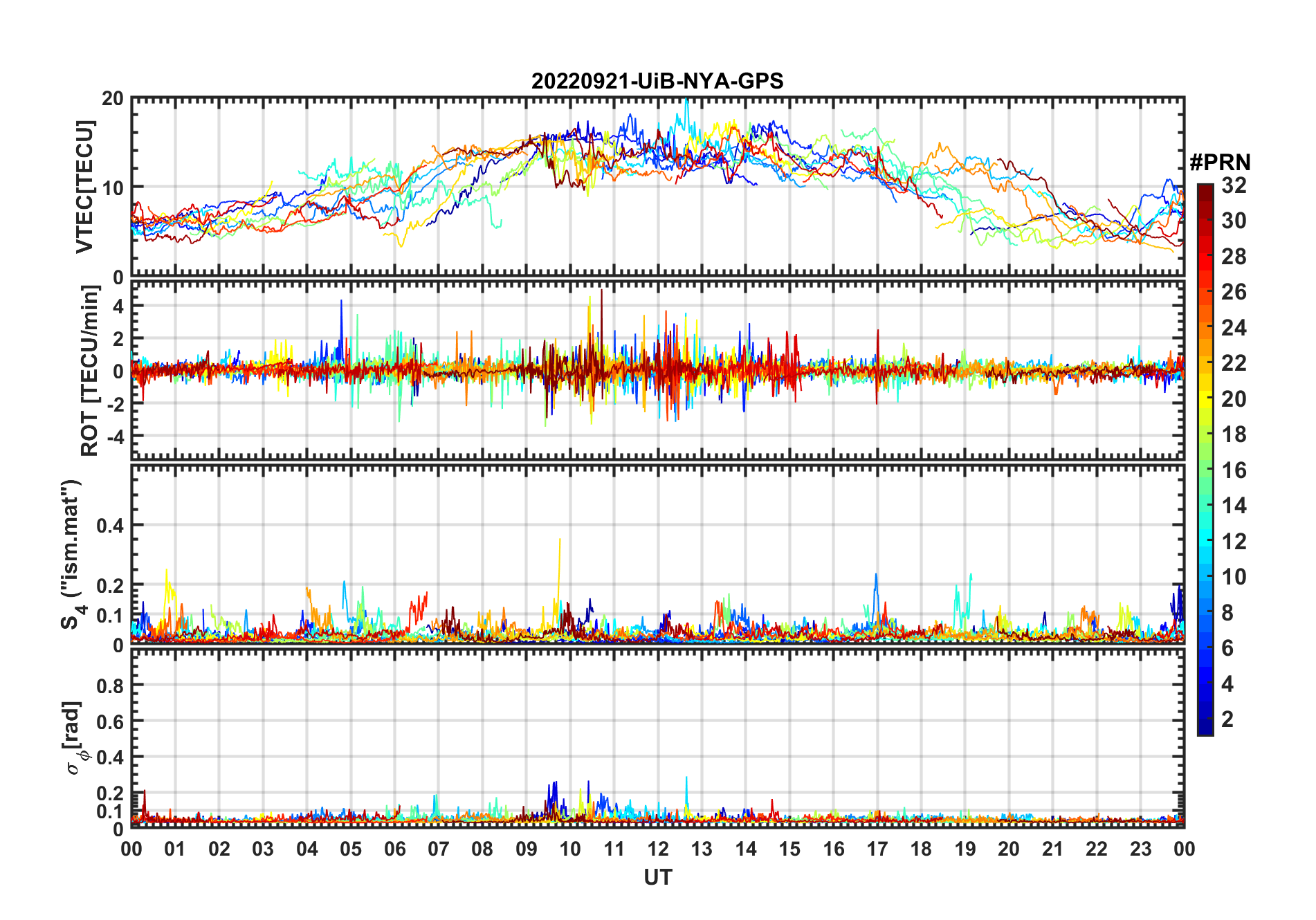
Task: Click the sigma phi panel y-tick 0.6
Action: click(111, 721)
